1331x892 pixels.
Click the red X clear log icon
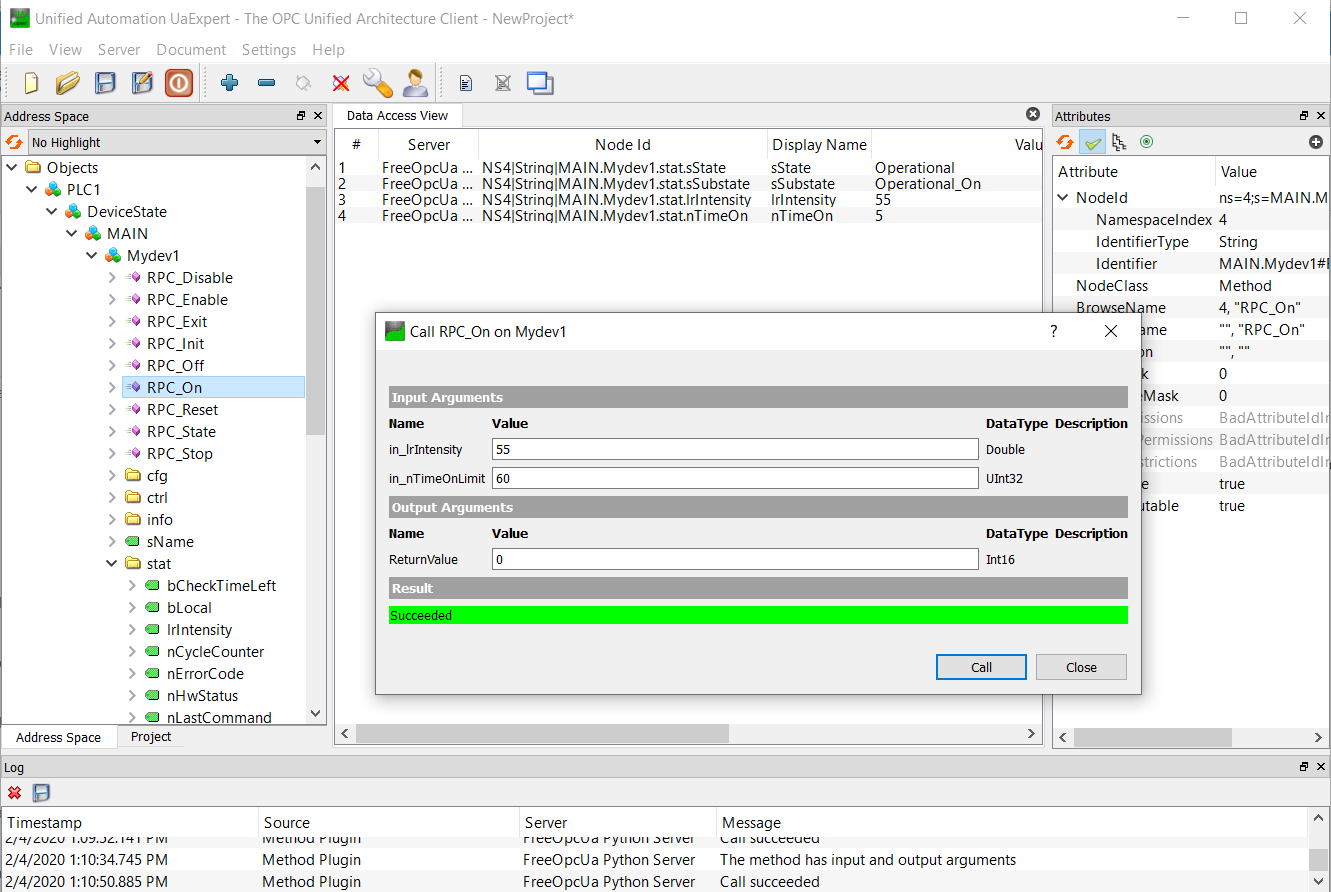pos(15,793)
